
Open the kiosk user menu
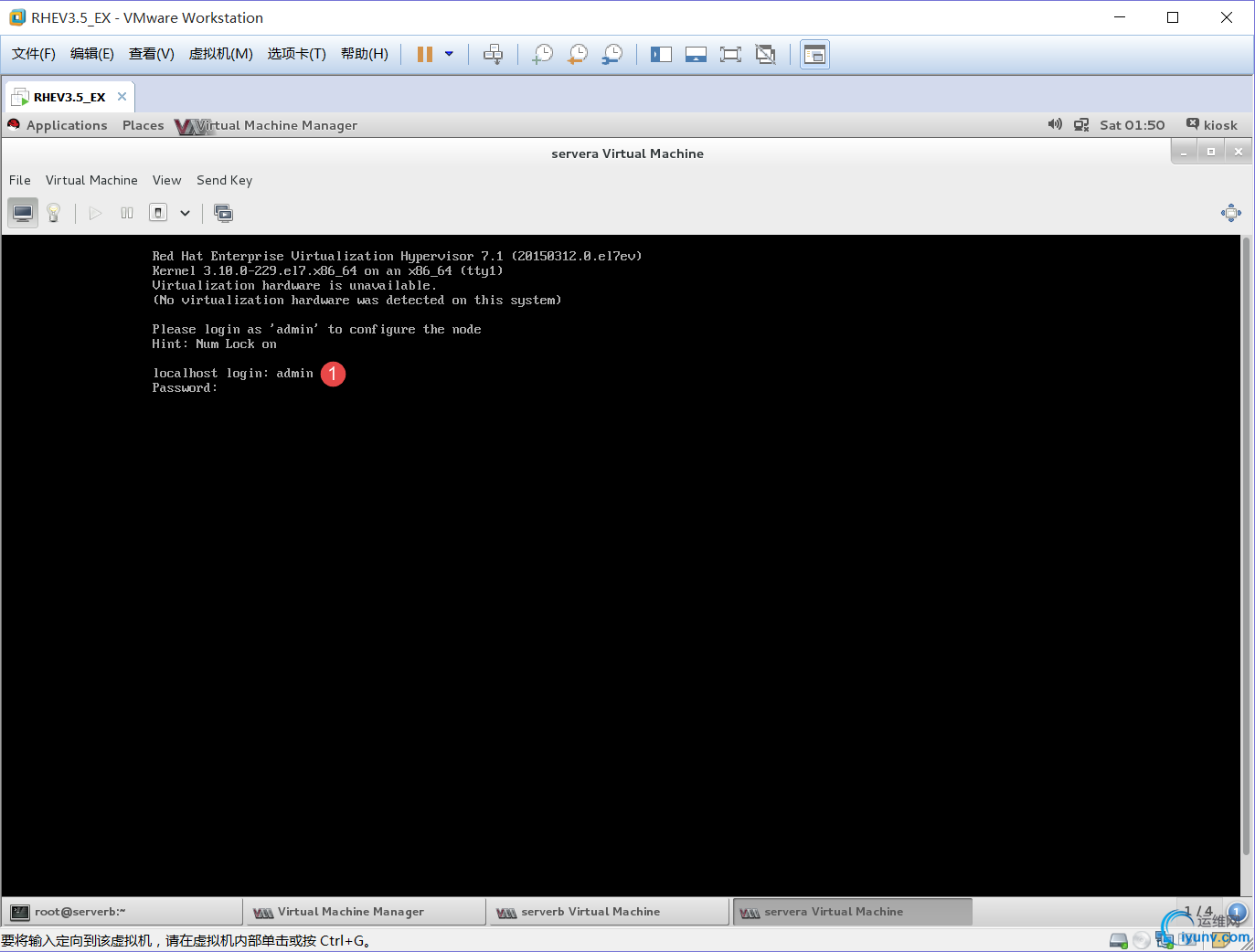(x=1212, y=125)
